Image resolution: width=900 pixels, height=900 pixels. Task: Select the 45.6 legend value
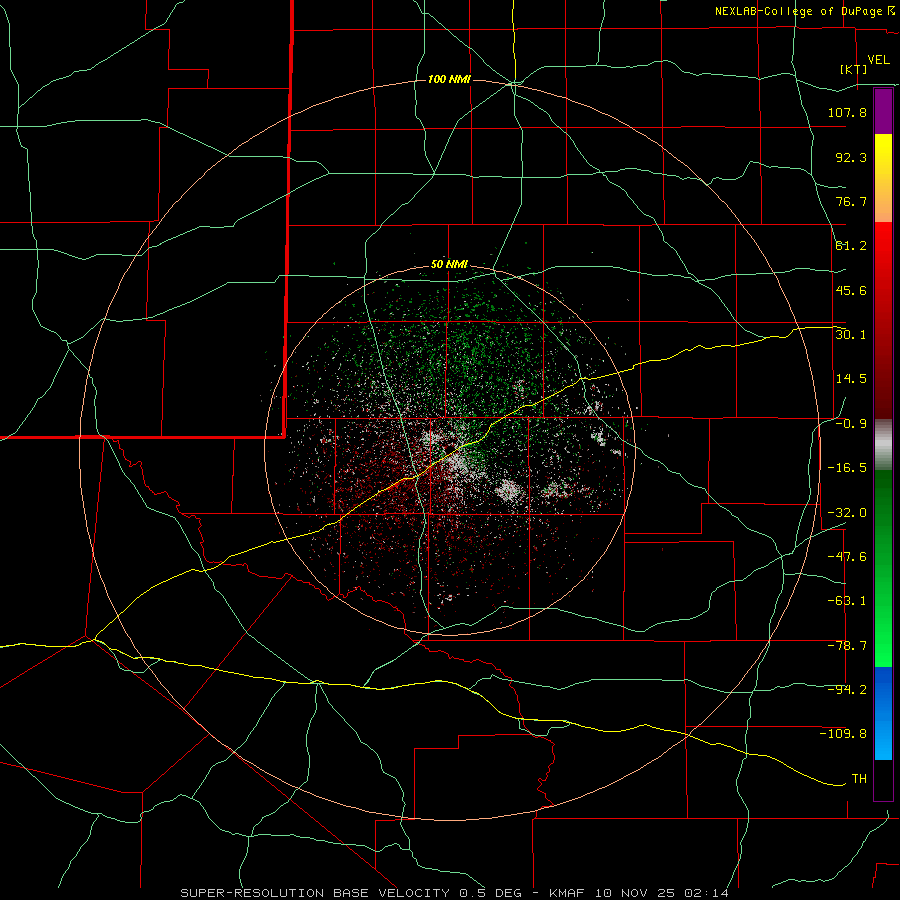click(851, 290)
